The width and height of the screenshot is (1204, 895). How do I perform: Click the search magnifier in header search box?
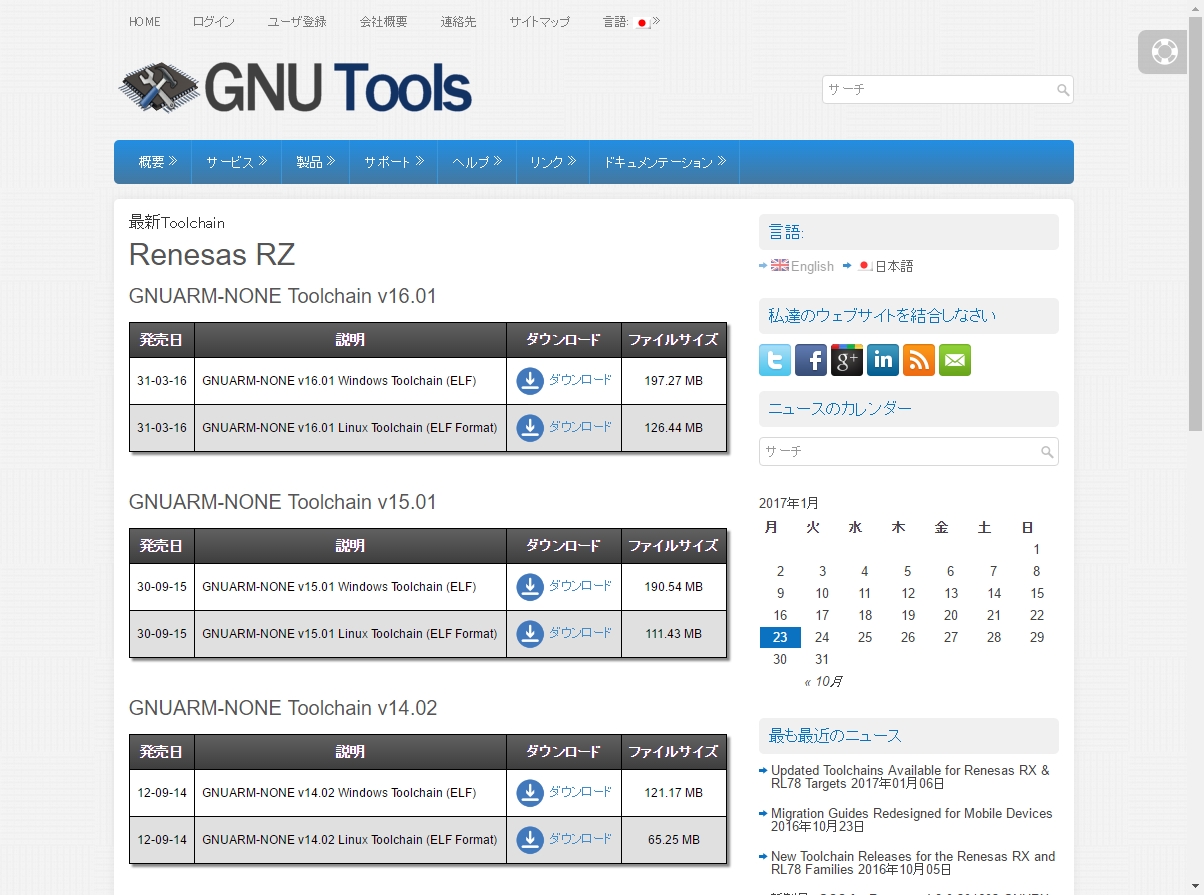click(x=1063, y=90)
